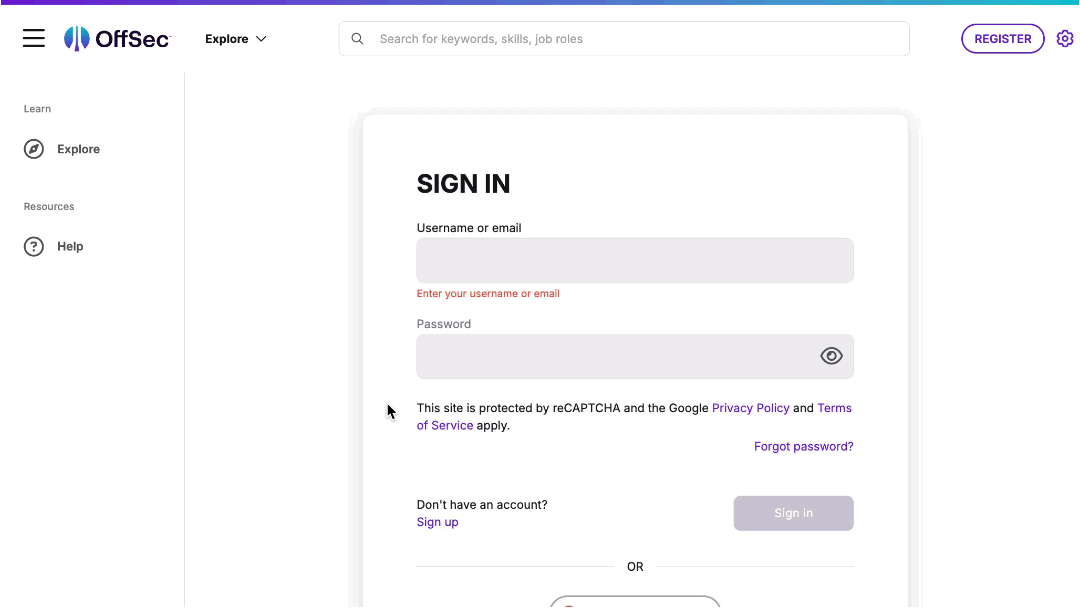Expand the Explore dropdown in header
The height and width of the screenshot is (608, 1080).
coord(236,39)
